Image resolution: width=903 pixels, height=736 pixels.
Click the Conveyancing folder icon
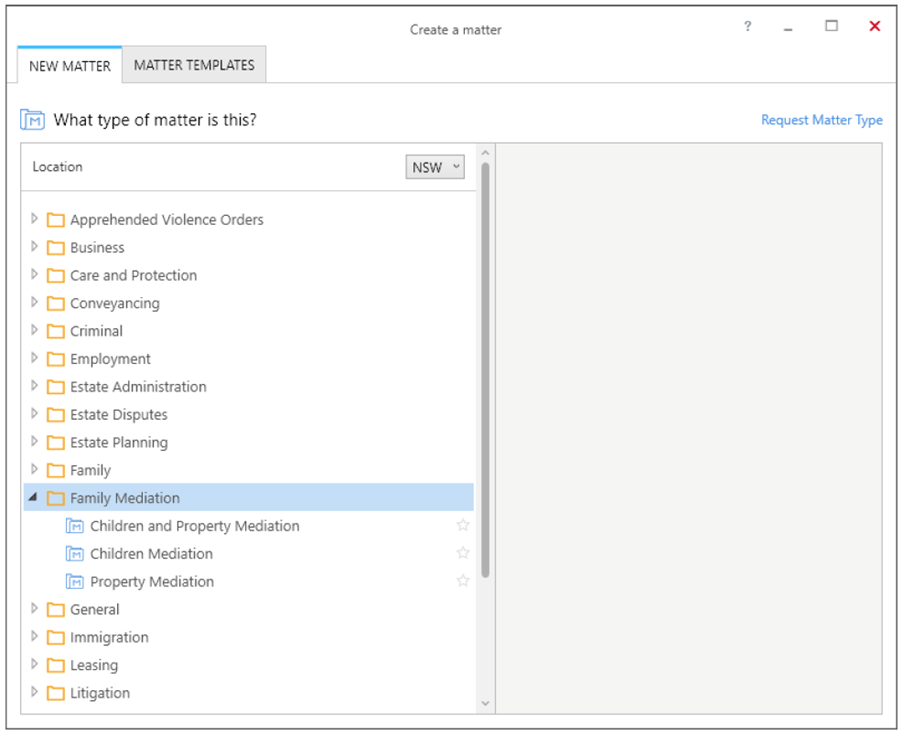(x=55, y=303)
